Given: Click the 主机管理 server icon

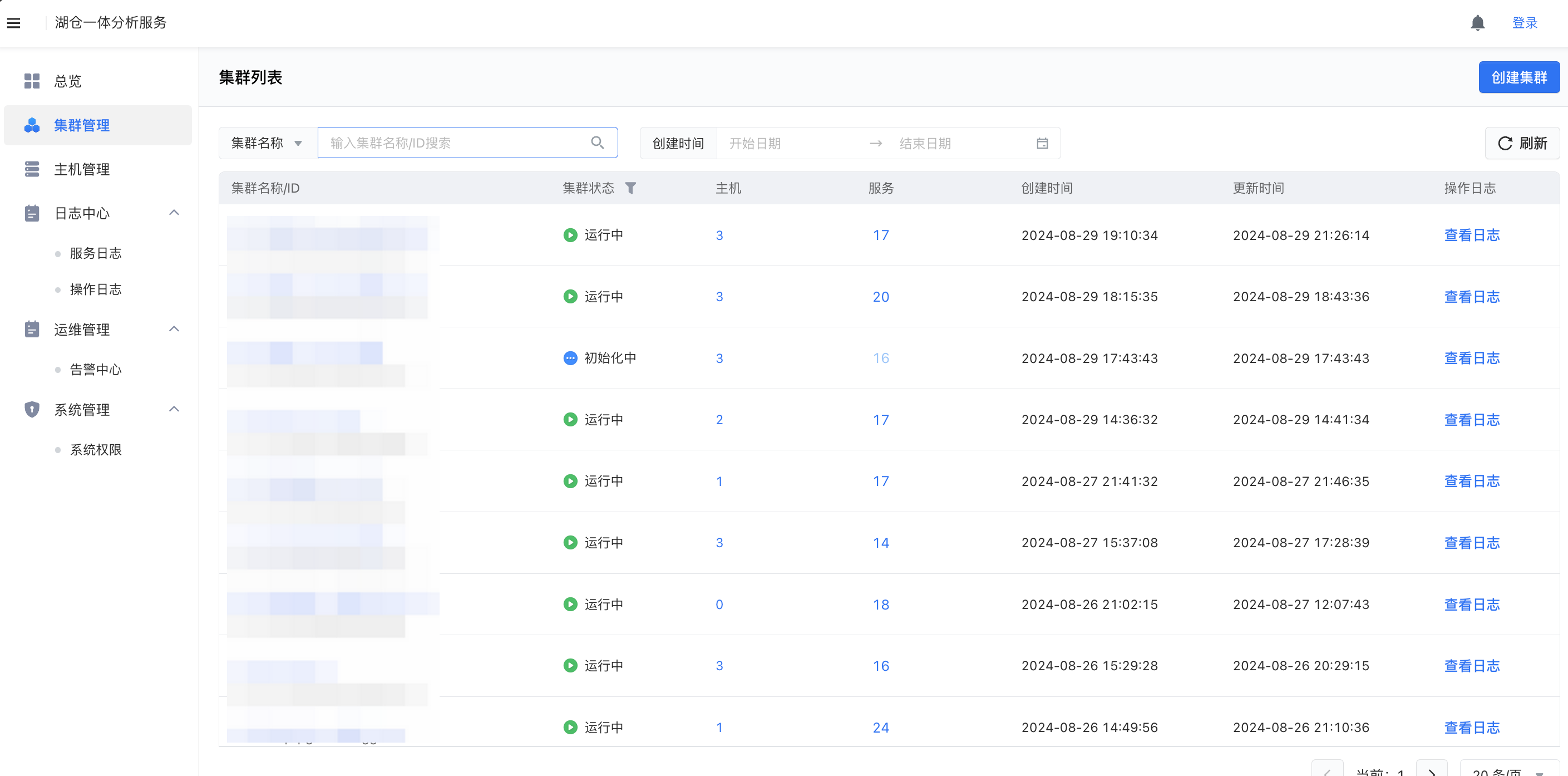Looking at the screenshot, I should point(32,169).
